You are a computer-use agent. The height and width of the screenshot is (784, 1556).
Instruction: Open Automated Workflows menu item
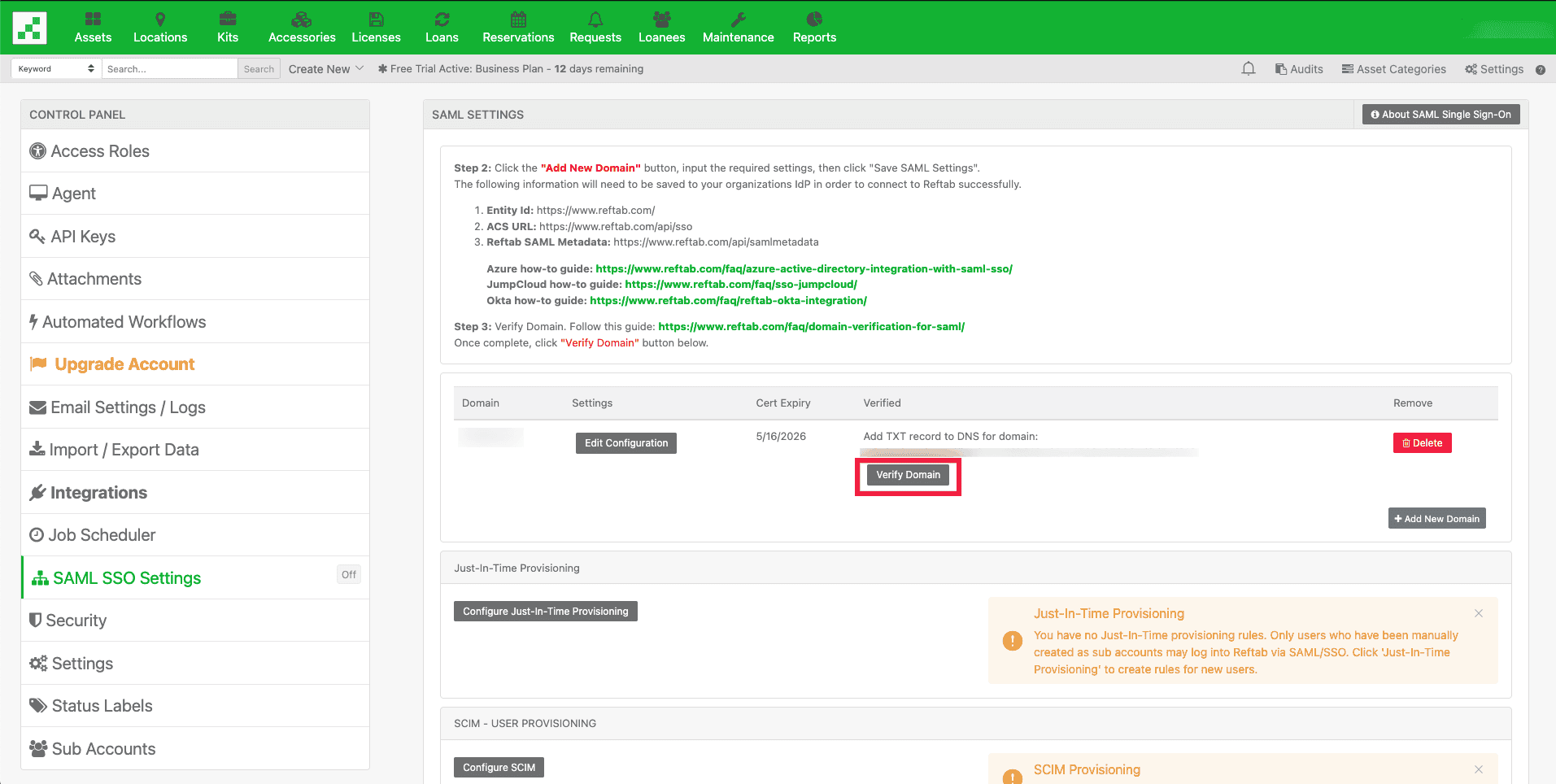click(x=195, y=322)
